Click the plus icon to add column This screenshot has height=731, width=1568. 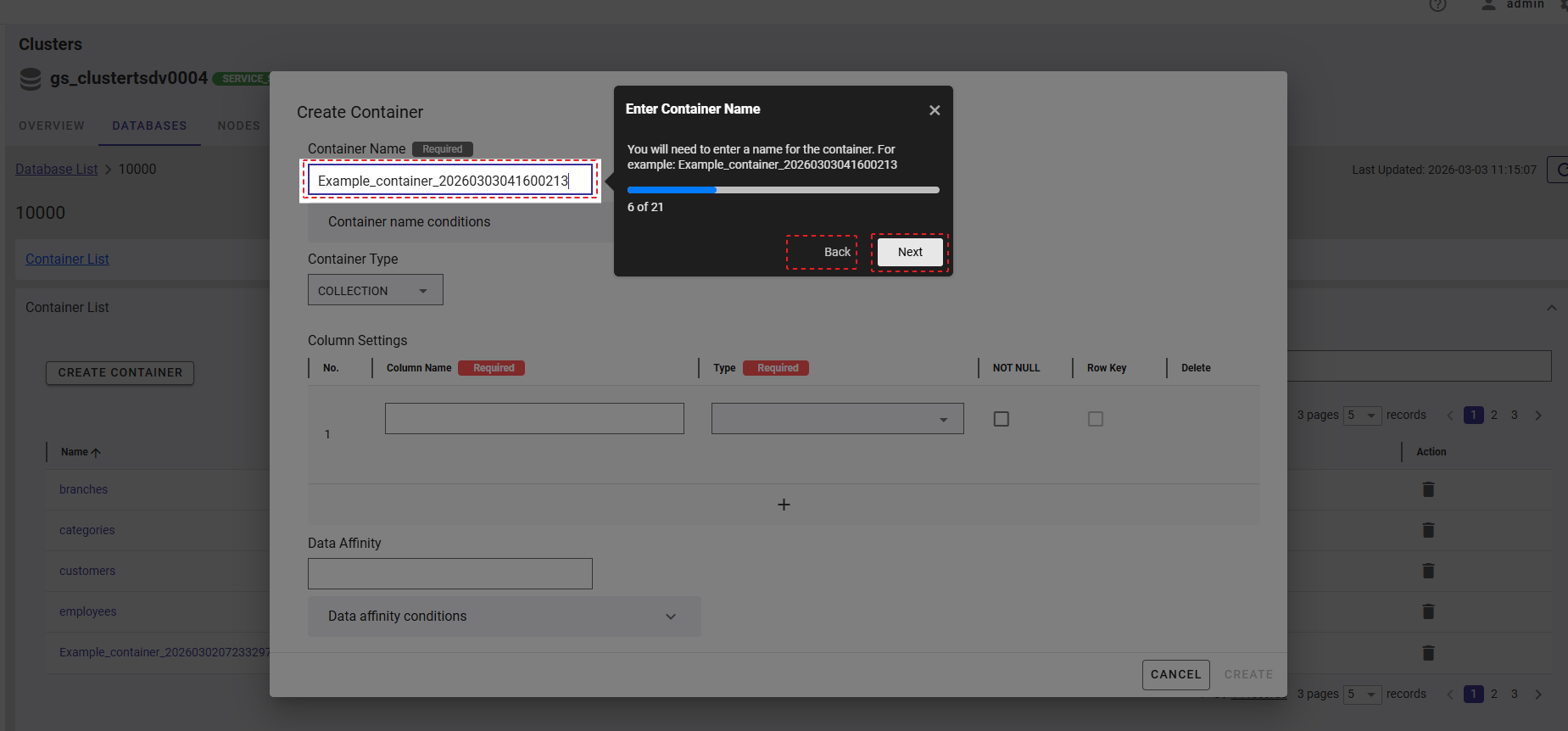pyautogui.click(x=784, y=505)
